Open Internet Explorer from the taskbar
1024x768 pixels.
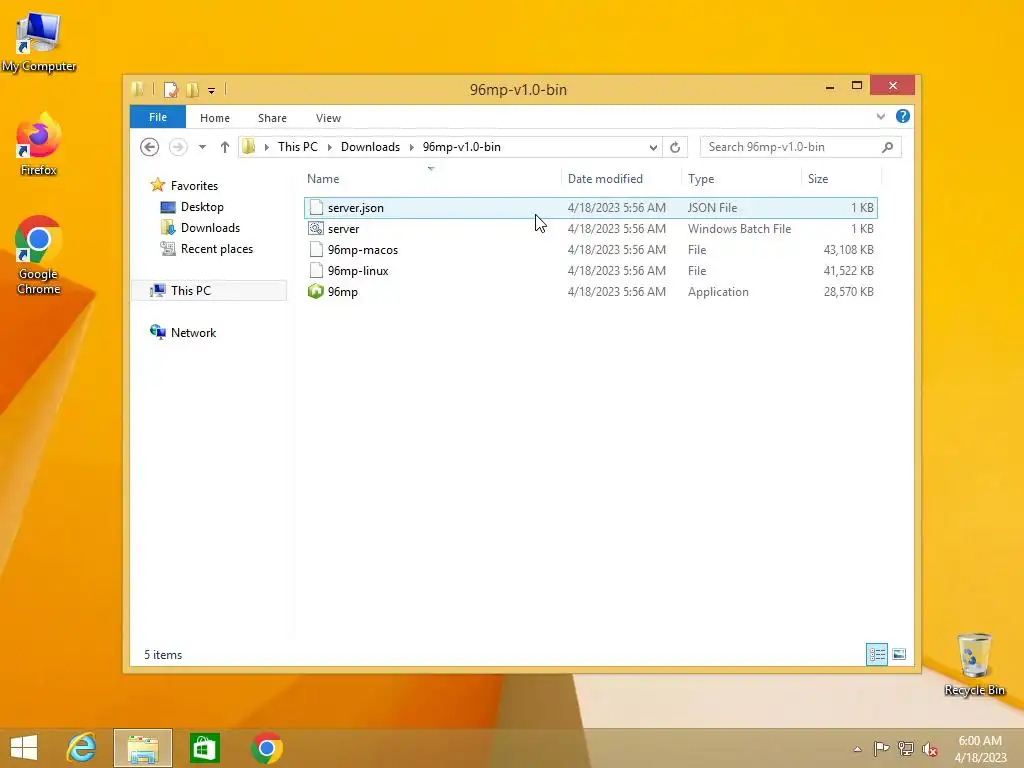82,748
